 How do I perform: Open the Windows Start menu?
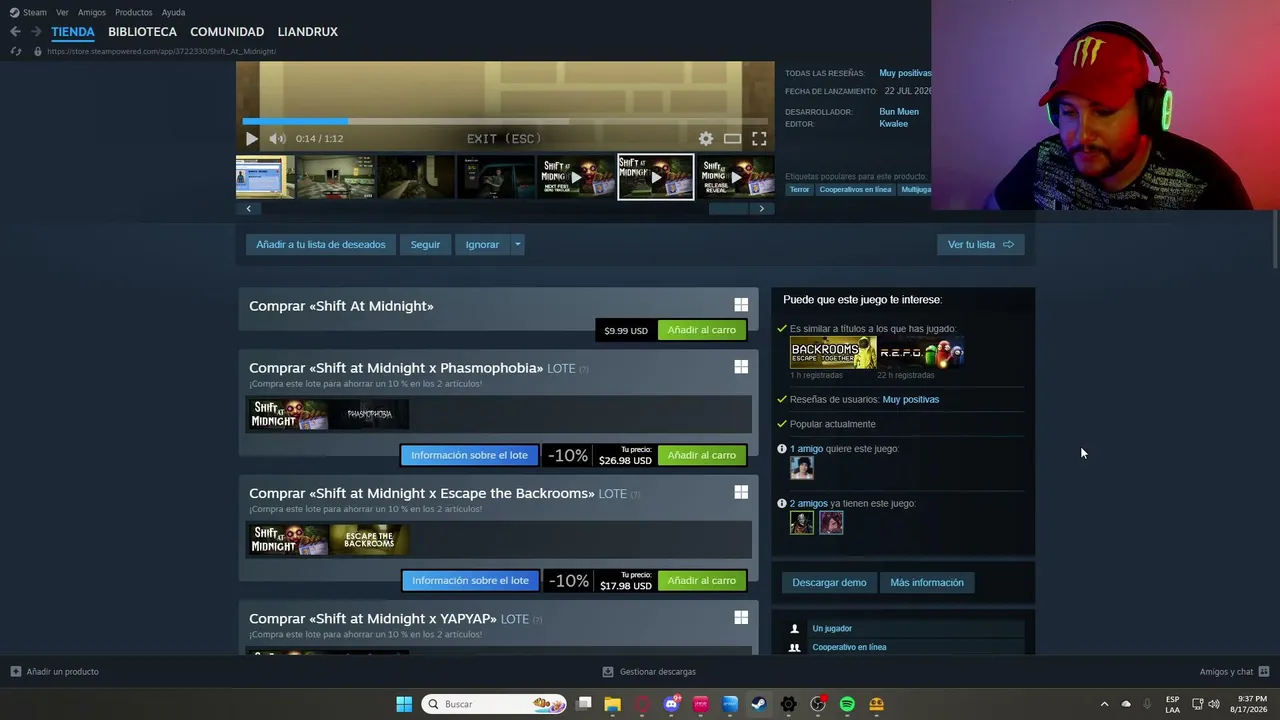[x=404, y=704]
